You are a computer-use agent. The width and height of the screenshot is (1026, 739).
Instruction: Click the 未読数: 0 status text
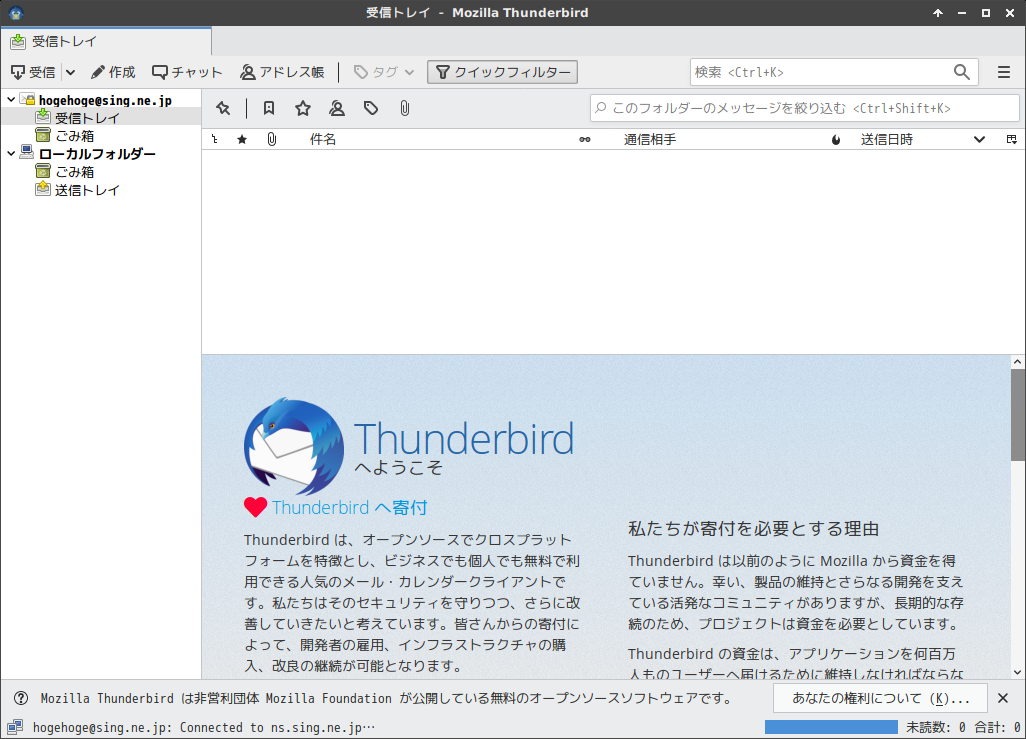[936, 727]
